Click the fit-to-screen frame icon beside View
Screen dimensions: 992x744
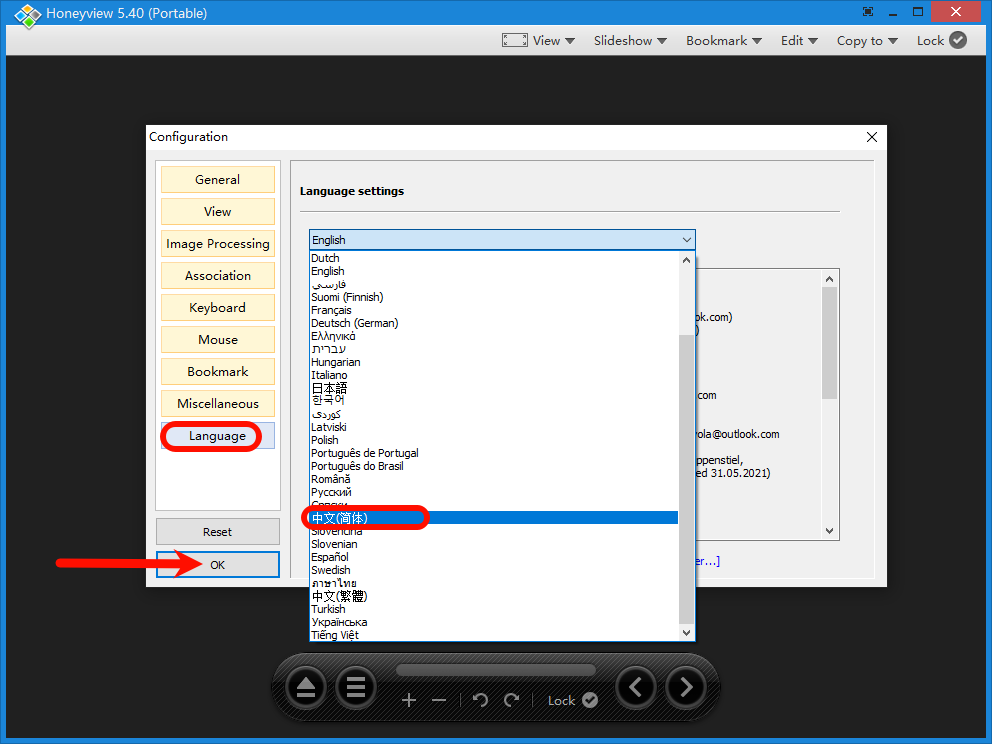[x=514, y=40]
